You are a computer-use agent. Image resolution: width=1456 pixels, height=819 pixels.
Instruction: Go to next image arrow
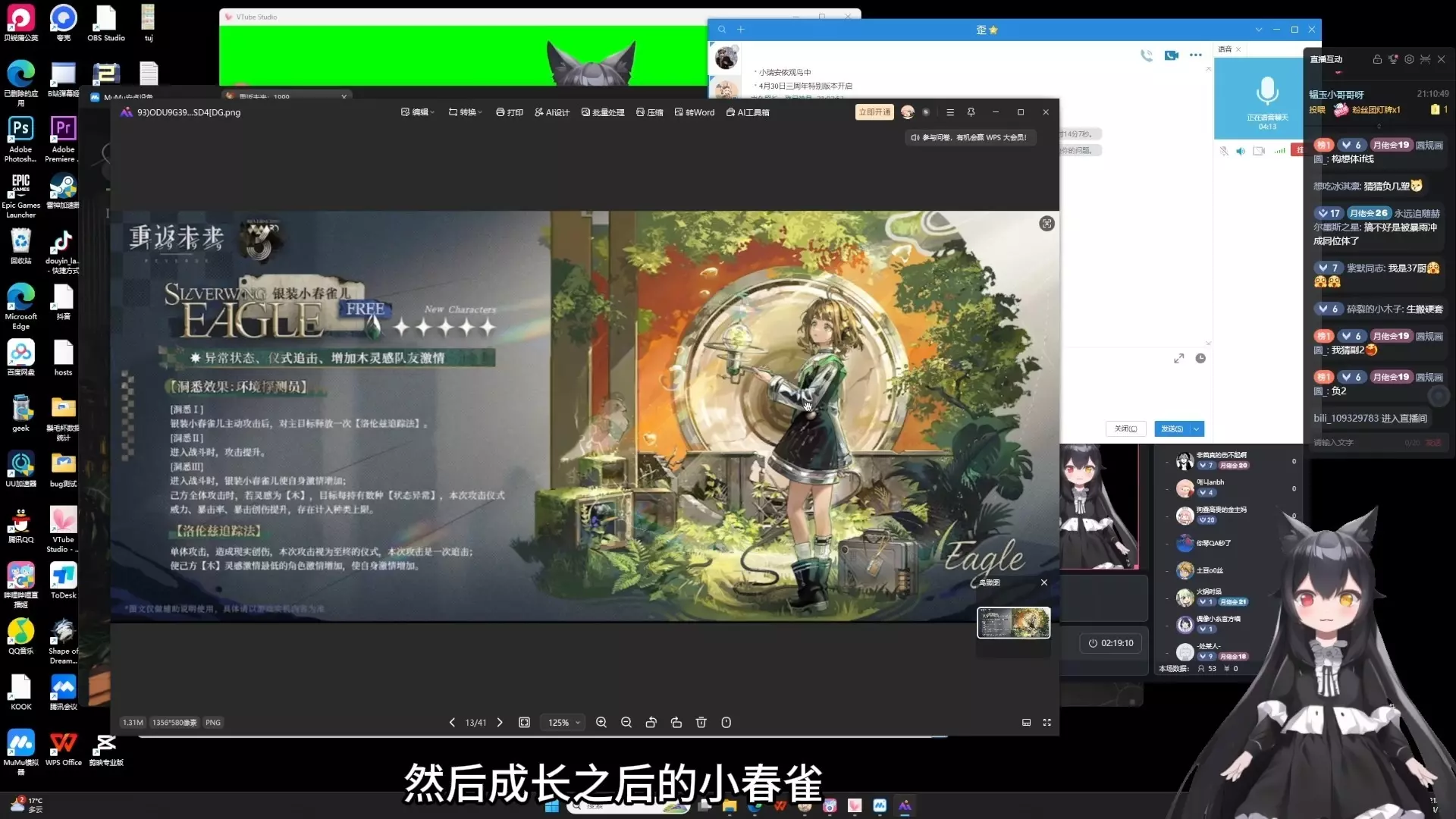500,723
